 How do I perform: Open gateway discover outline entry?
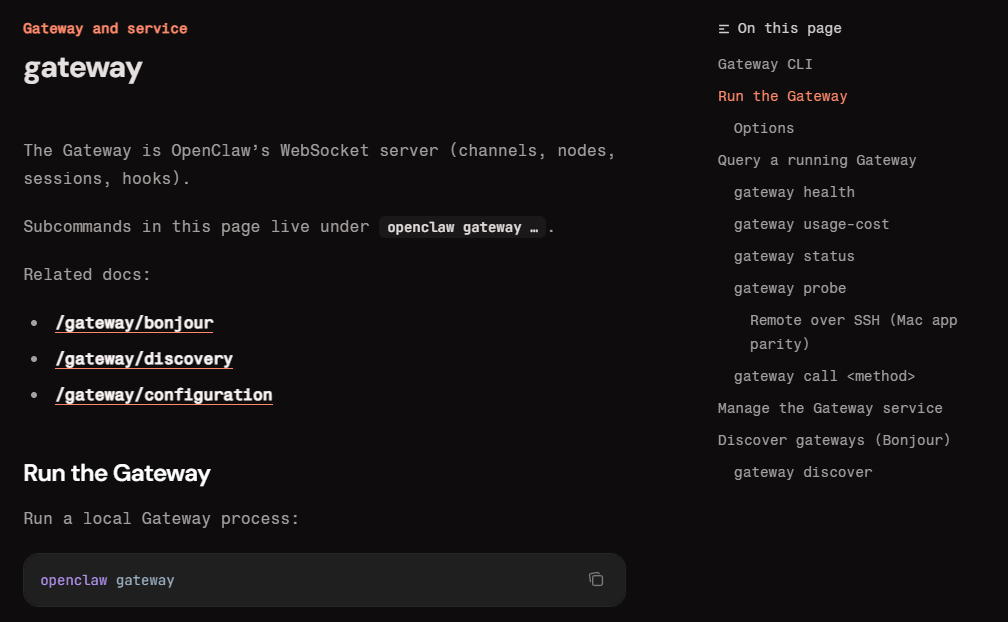click(803, 472)
